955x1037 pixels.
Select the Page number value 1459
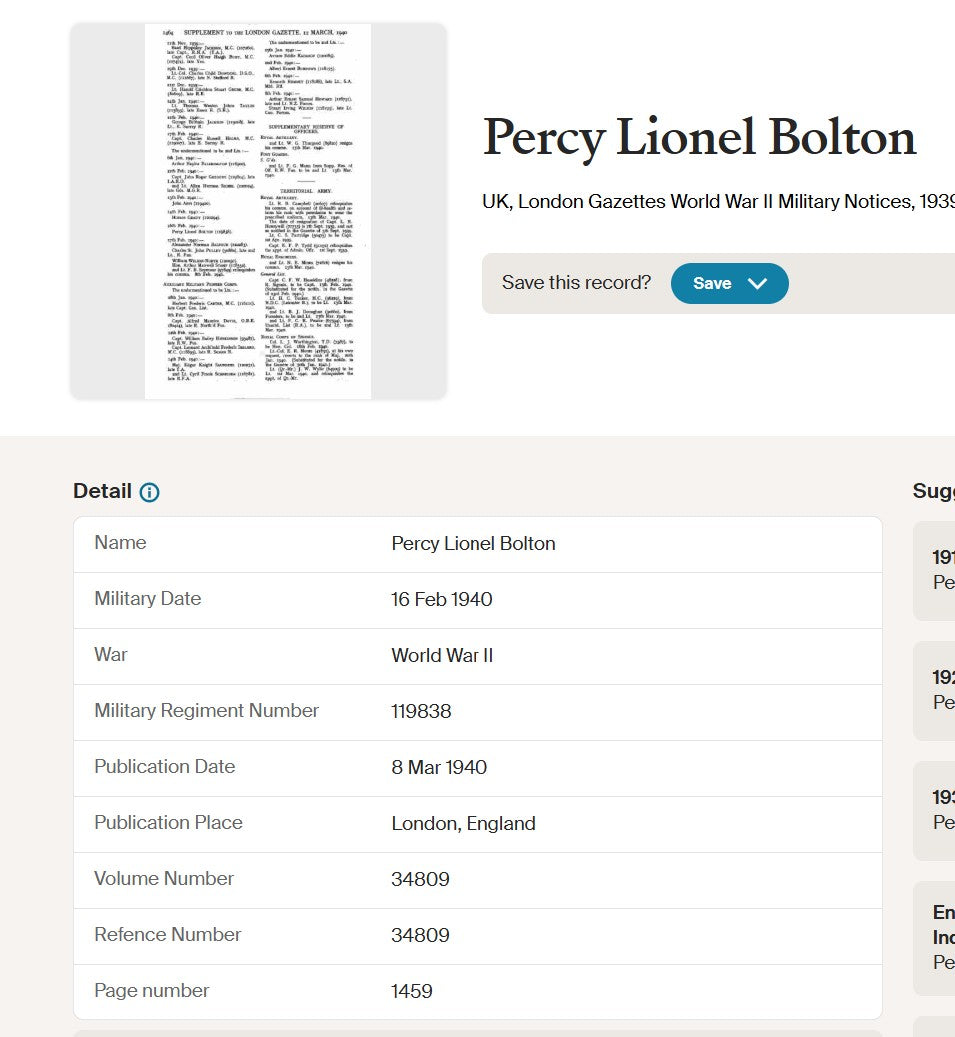(x=411, y=991)
